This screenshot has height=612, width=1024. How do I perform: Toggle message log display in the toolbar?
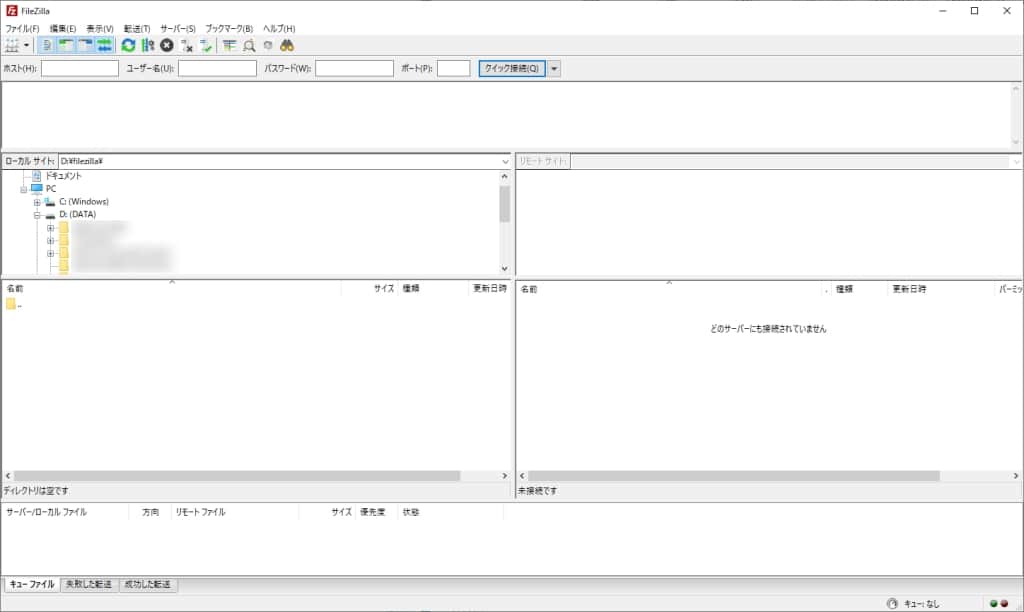(46, 45)
